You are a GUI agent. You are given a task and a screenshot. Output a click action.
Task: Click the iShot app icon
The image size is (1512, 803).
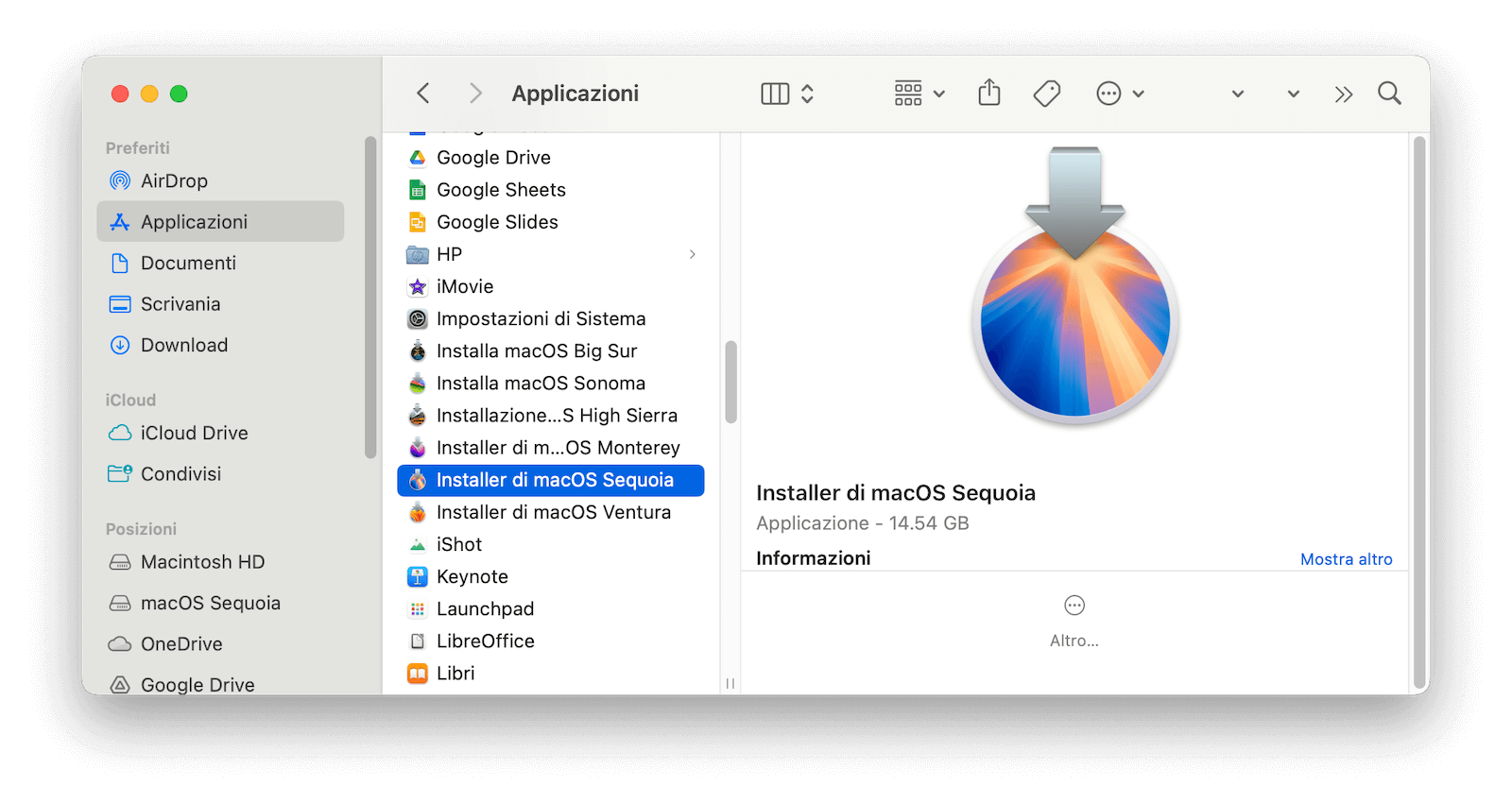[x=418, y=544]
